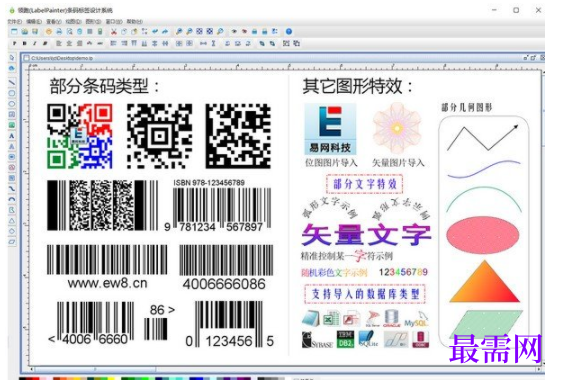The height and width of the screenshot is (380, 561).
Task: Select the straight Line drawing tool
Action: pyautogui.click(x=12, y=83)
